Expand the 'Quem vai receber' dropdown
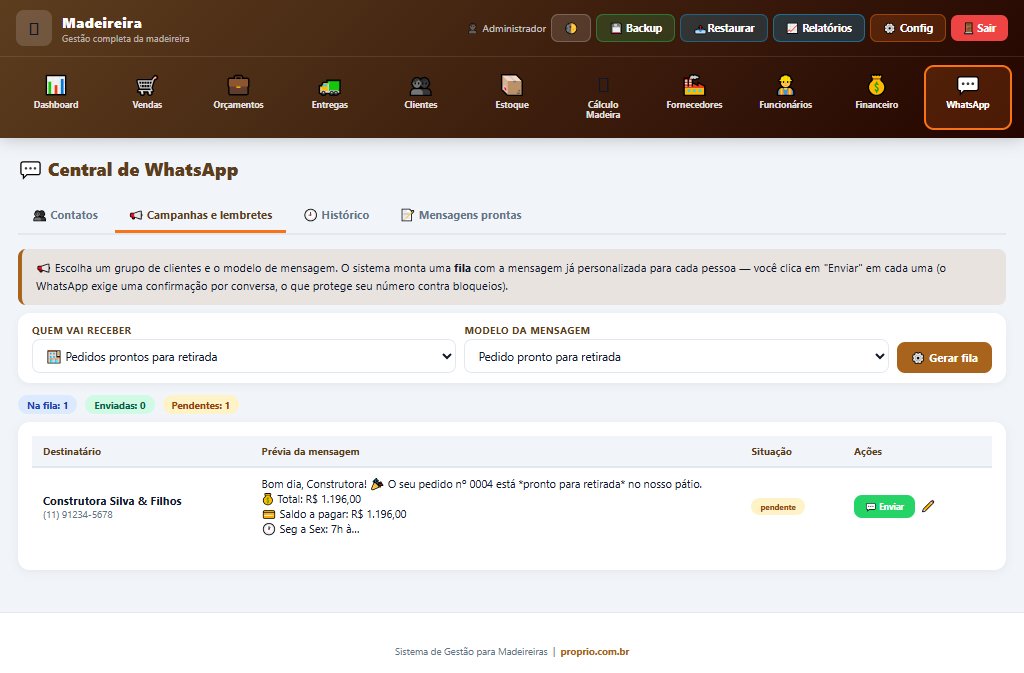Screen dimensions: 1024x673 (244, 356)
